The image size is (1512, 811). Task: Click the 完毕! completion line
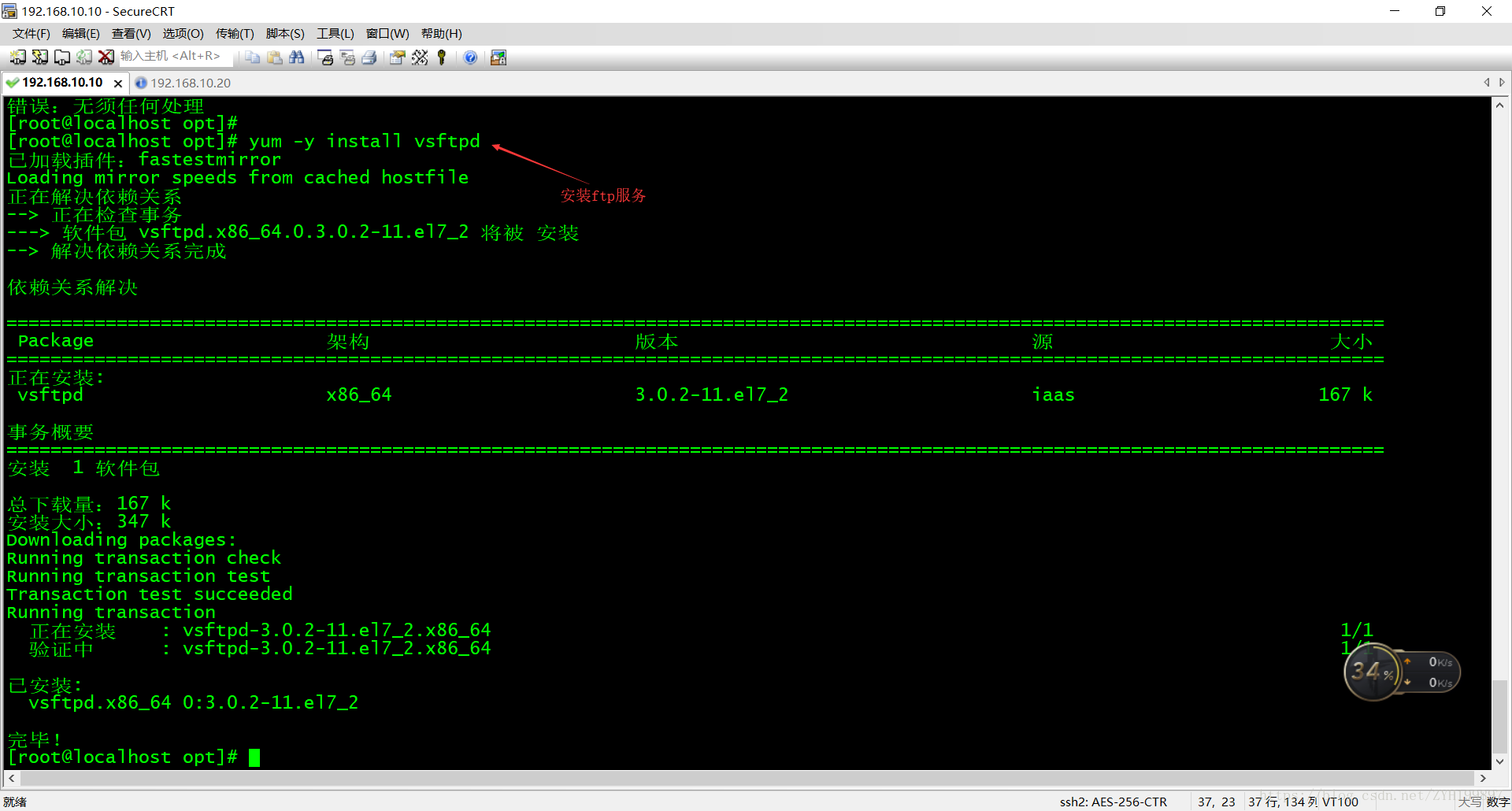coord(35,739)
